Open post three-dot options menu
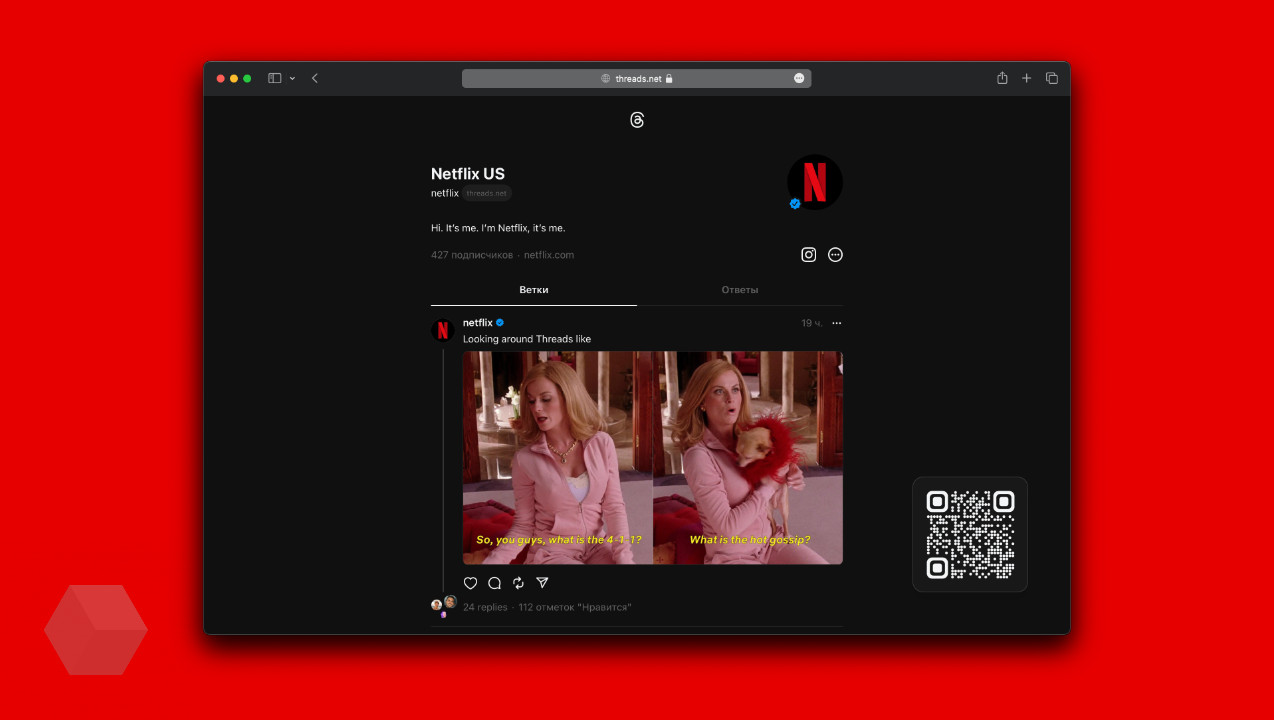Viewport: 1274px width, 720px height. (x=837, y=323)
